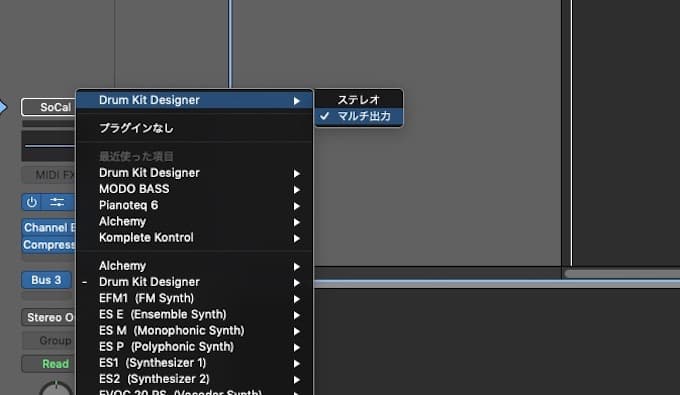The image size is (680, 395).
Task: Click the Group slot
Action: [49, 341]
